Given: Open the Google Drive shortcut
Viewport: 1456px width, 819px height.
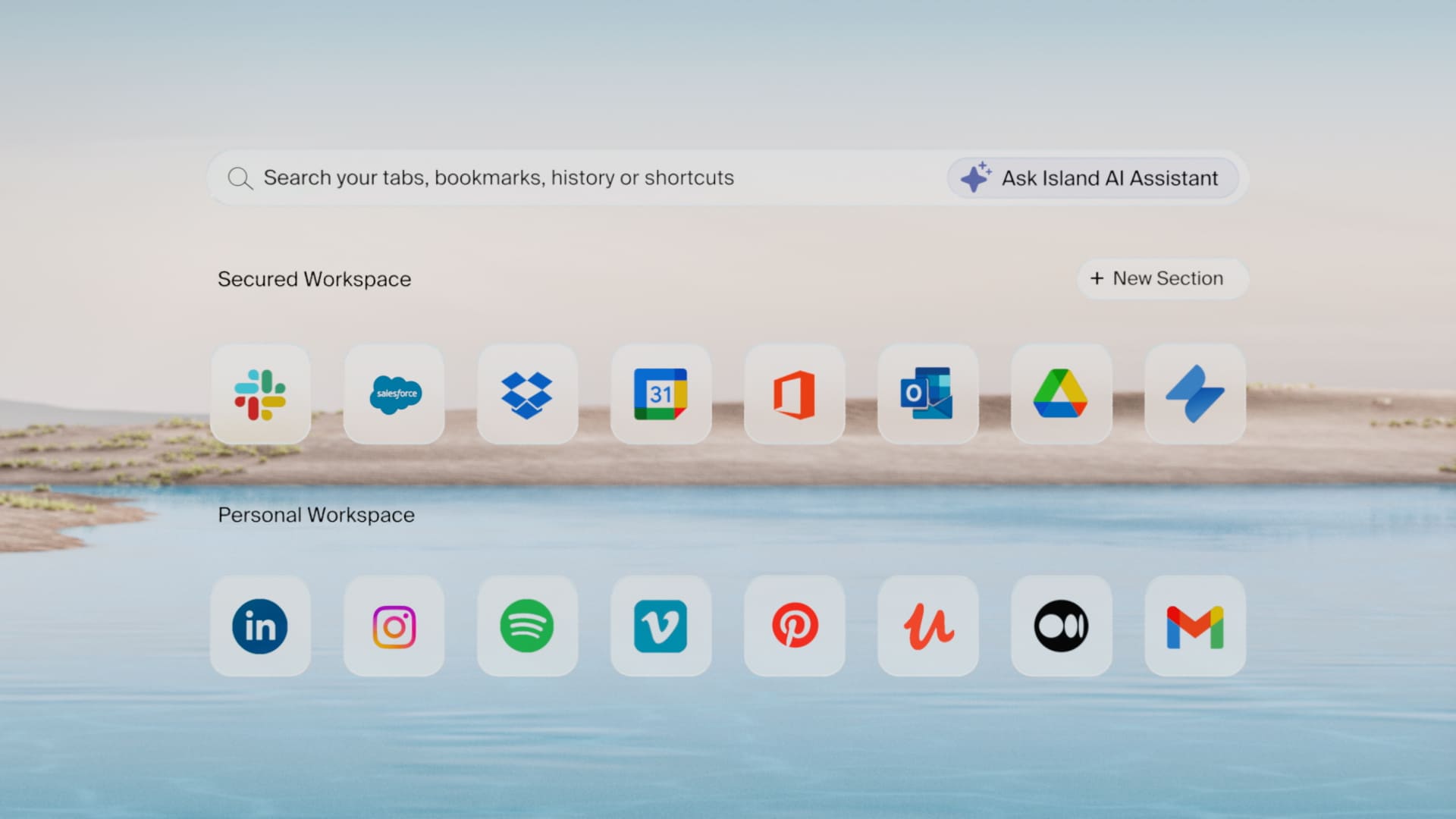Looking at the screenshot, I should pyautogui.click(x=1061, y=394).
